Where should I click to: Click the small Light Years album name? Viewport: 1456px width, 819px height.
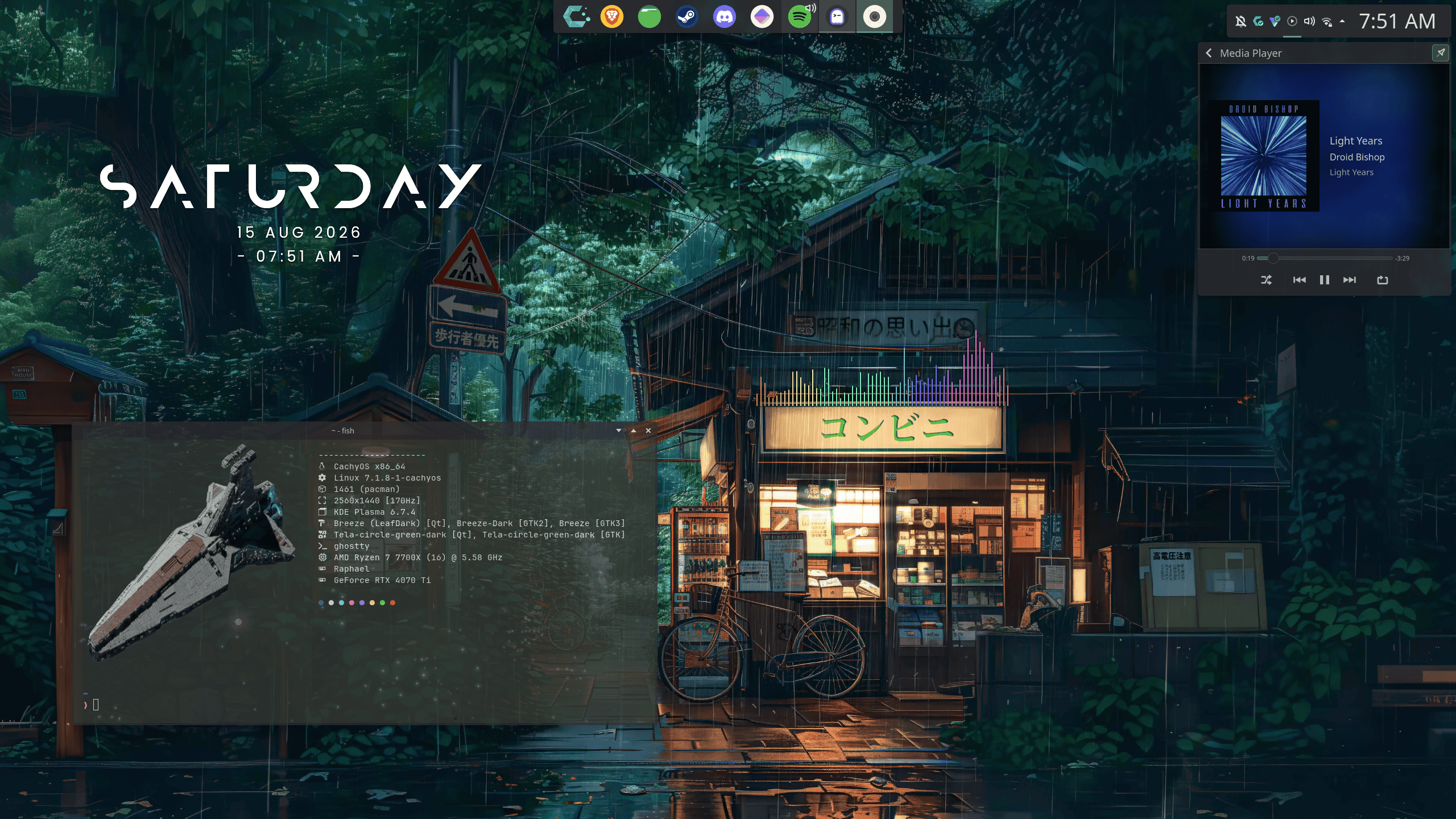coord(1351,172)
